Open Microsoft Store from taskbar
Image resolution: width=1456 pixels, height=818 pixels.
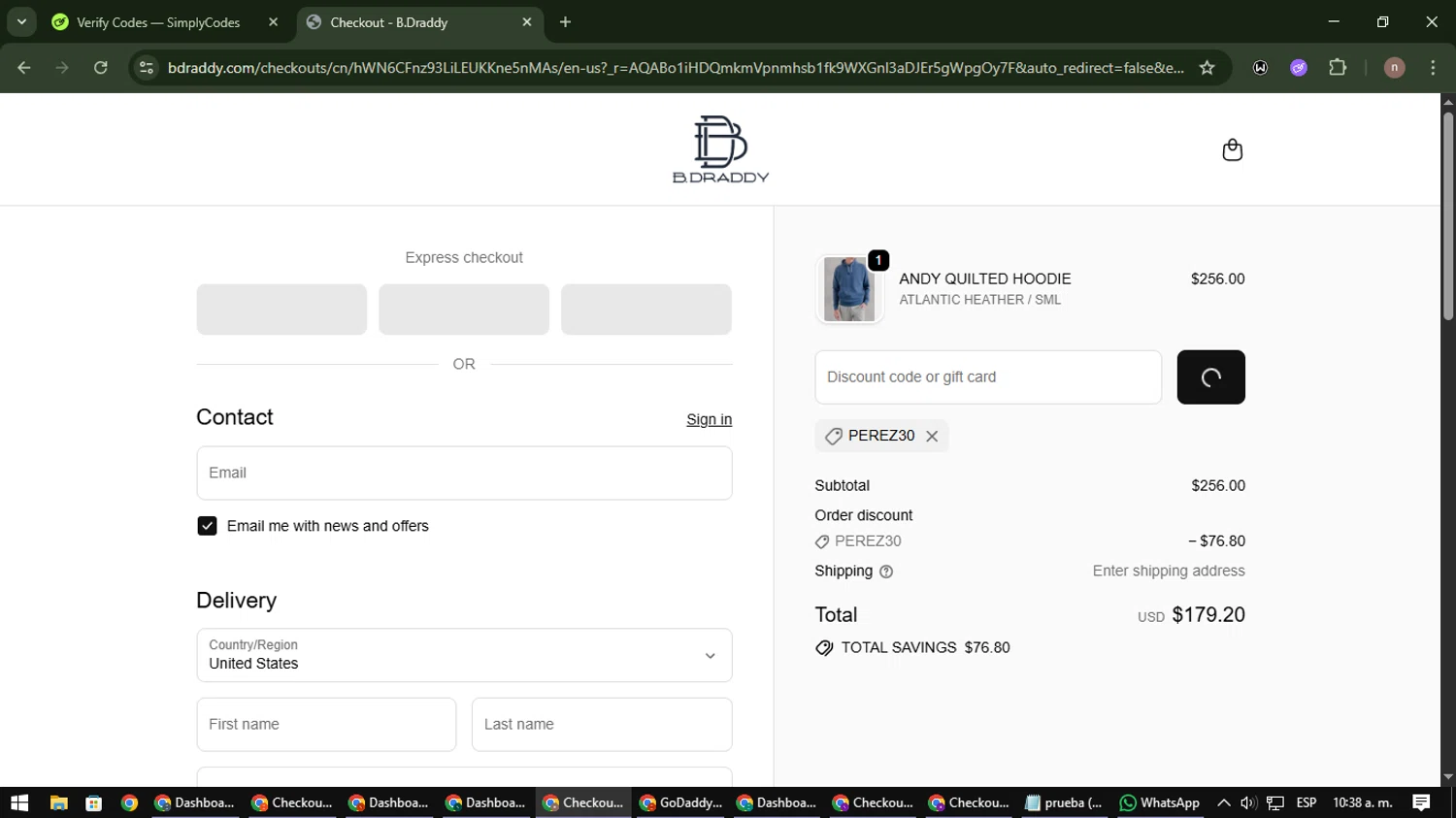tap(94, 803)
